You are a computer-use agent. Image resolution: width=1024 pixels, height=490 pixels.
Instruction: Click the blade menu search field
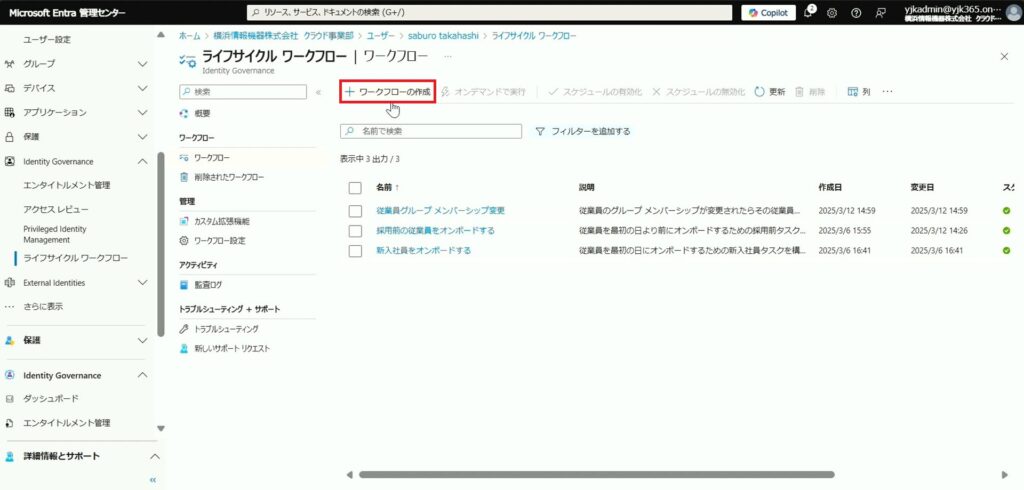tap(243, 92)
